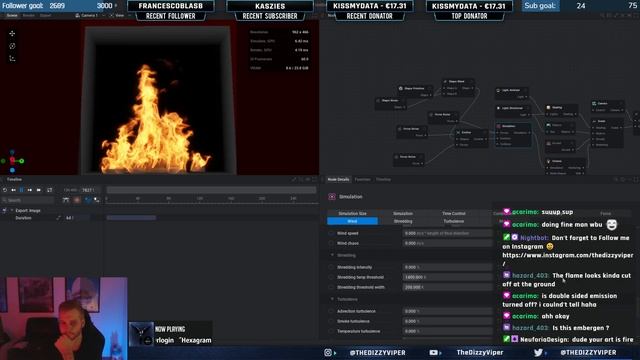Click the red record icon in timeline toolbar

[x=77, y=200]
